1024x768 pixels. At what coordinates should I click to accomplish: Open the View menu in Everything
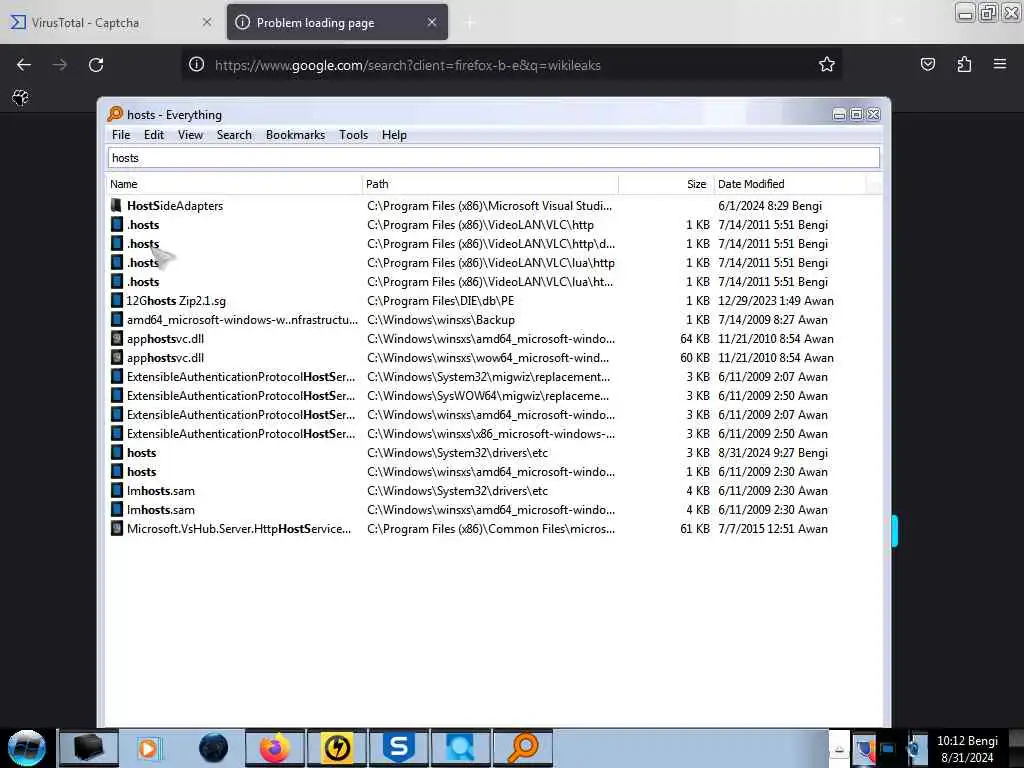click(x=190, y=135)
